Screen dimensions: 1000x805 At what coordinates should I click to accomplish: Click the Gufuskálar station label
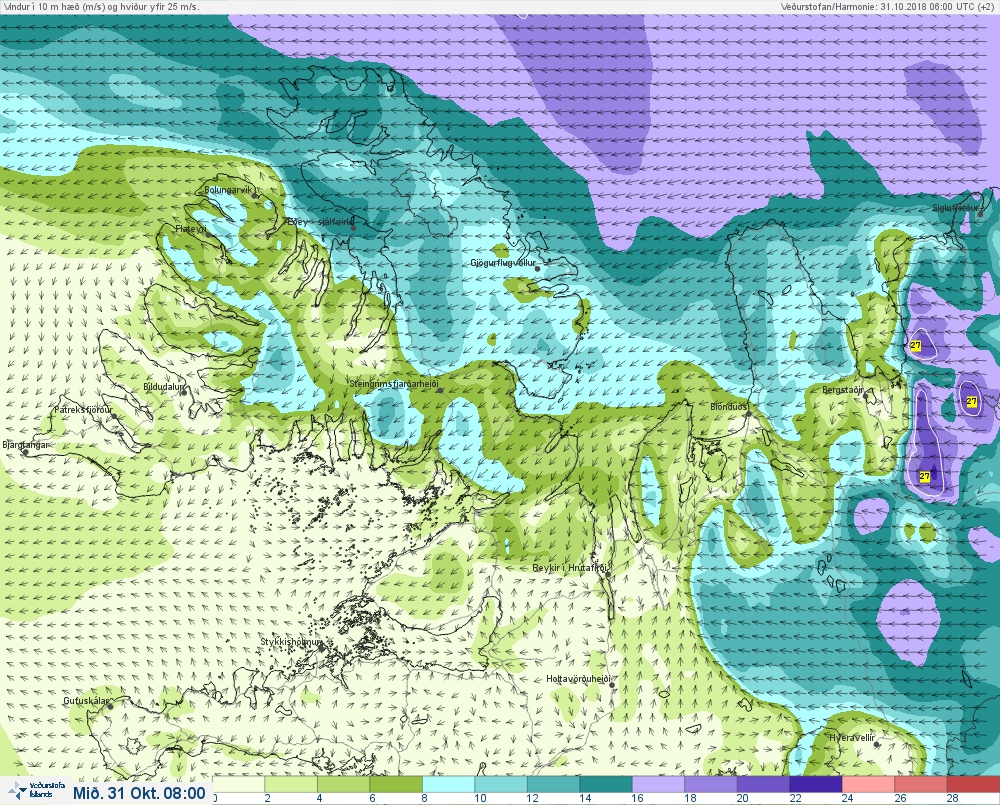86,701
